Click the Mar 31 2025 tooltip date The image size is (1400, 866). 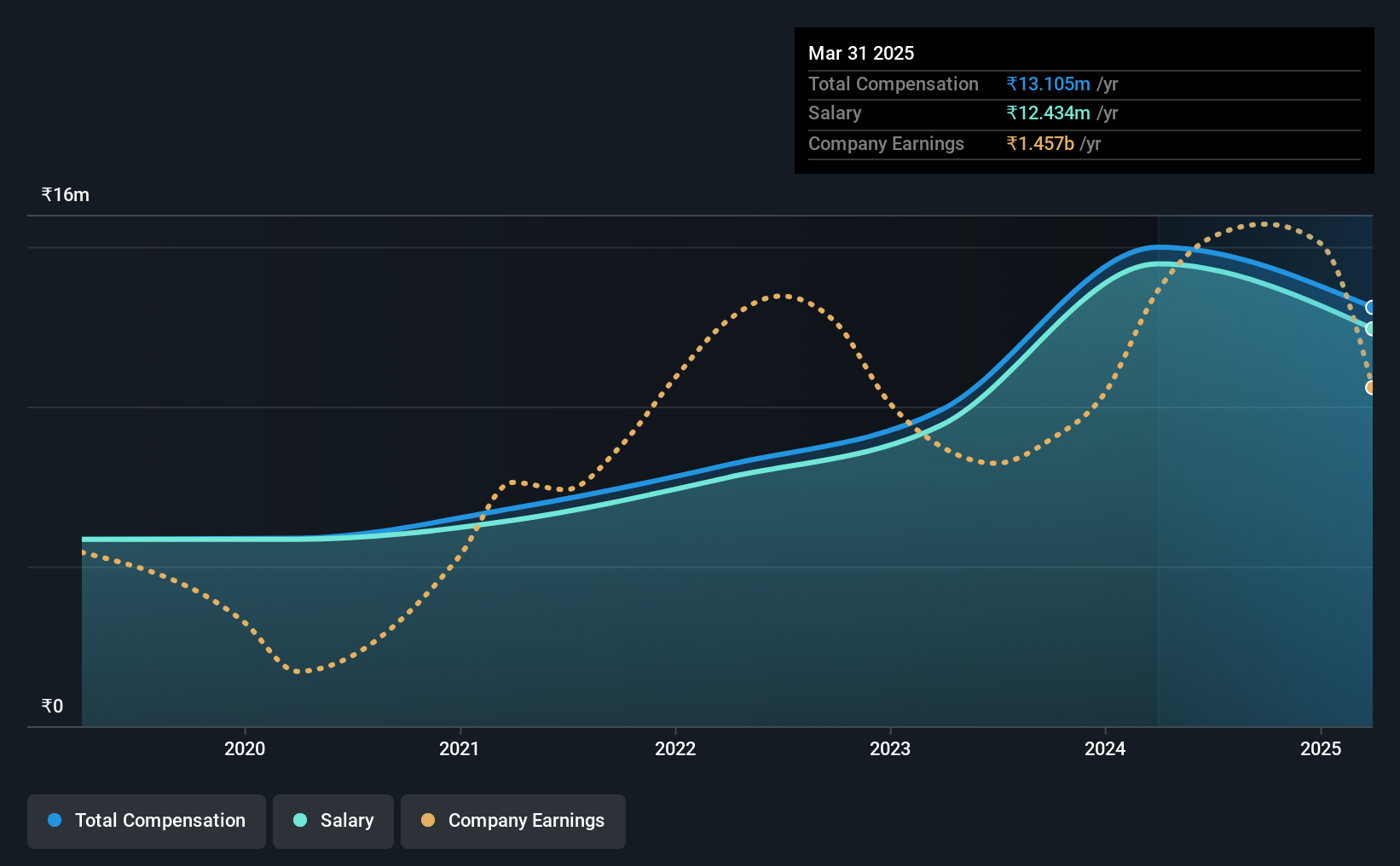(861, 53)
